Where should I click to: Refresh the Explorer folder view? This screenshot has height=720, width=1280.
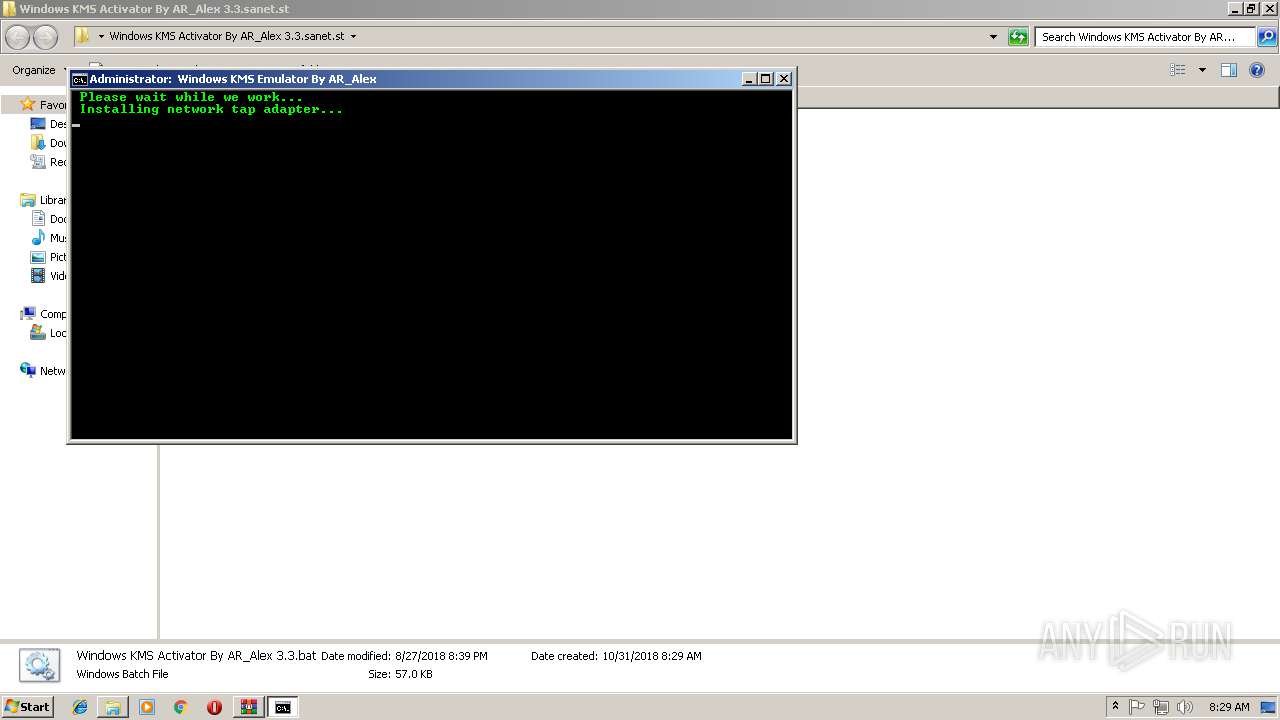[x=1018, y=37]
